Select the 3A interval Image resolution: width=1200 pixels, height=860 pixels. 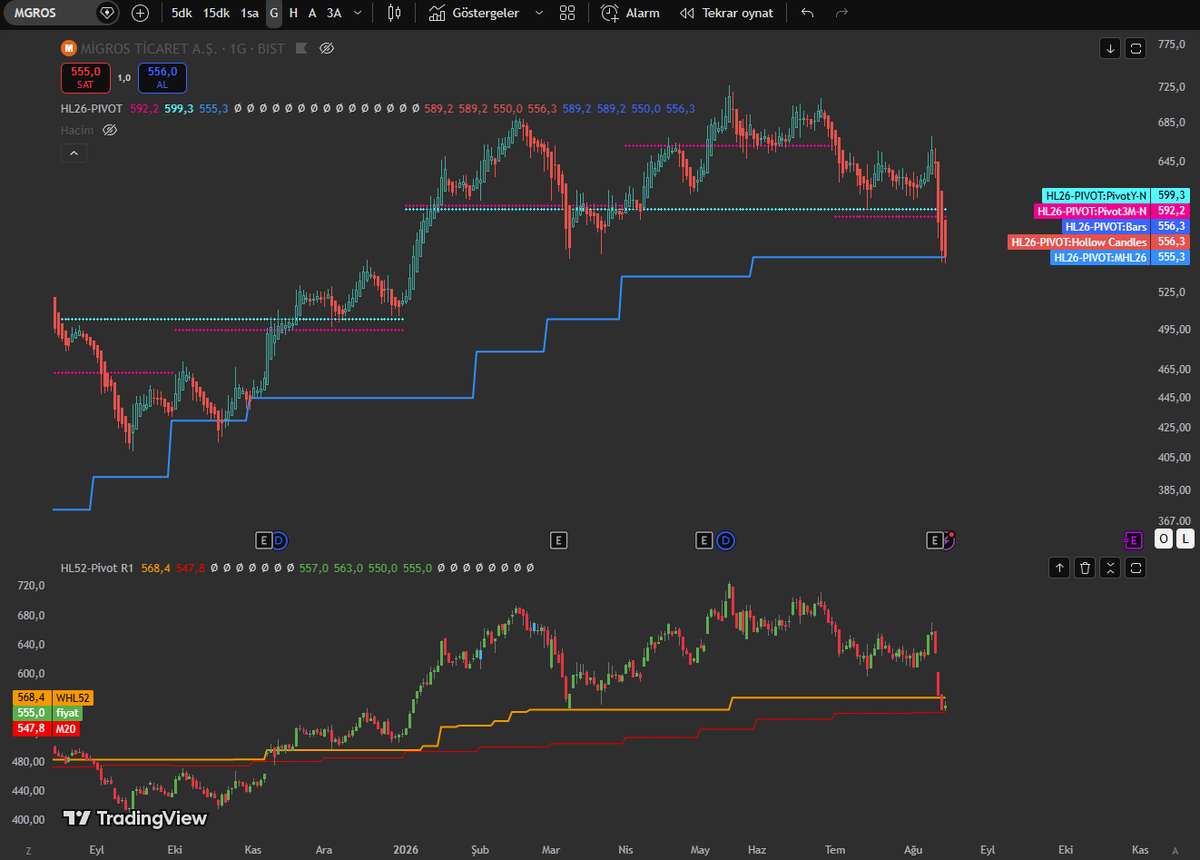click(334, 13)
